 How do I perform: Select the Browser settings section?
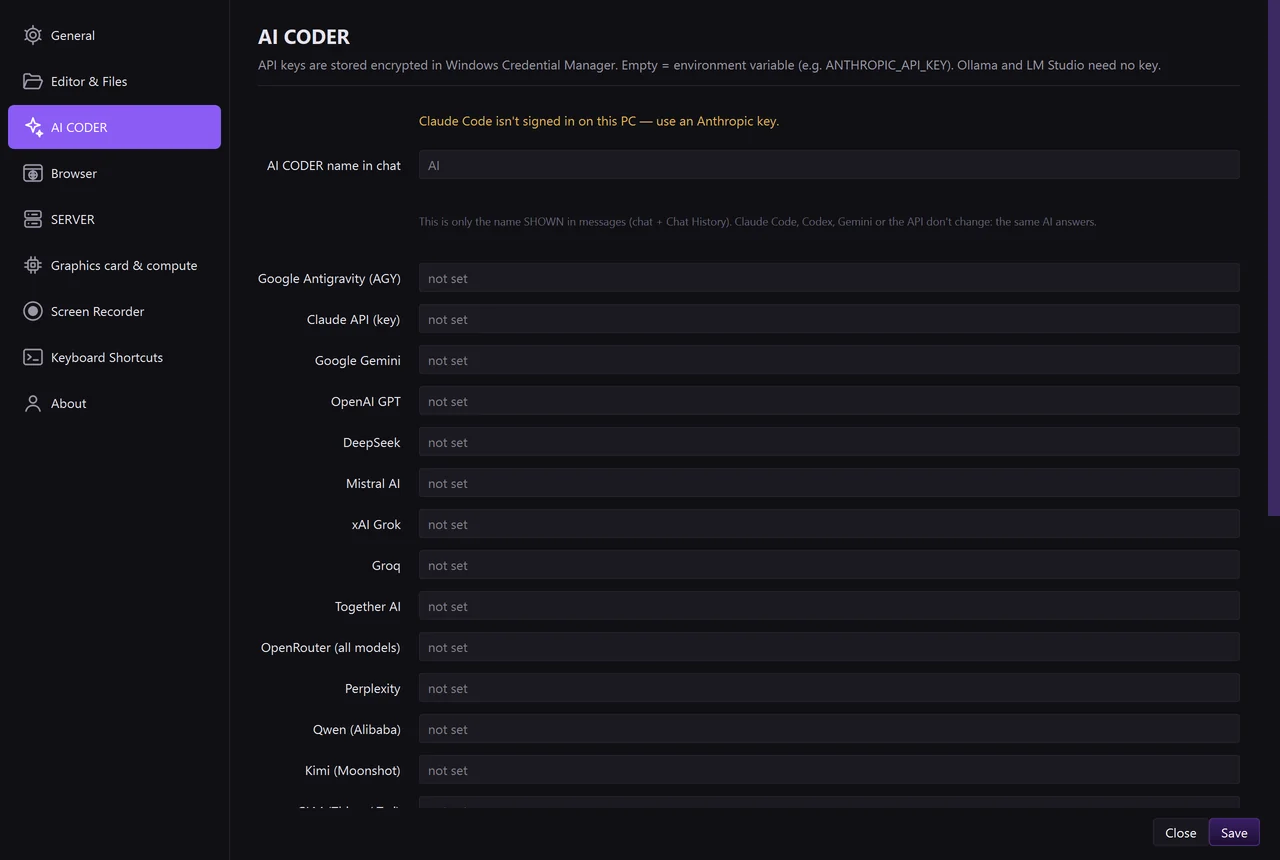point(114,173)
